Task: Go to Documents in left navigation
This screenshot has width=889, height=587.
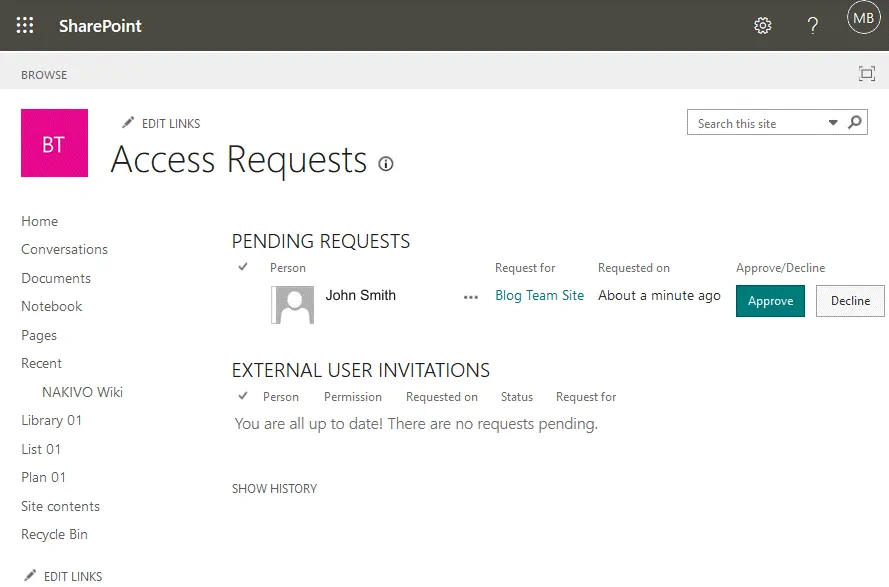Action: click(x=56, y=278)
